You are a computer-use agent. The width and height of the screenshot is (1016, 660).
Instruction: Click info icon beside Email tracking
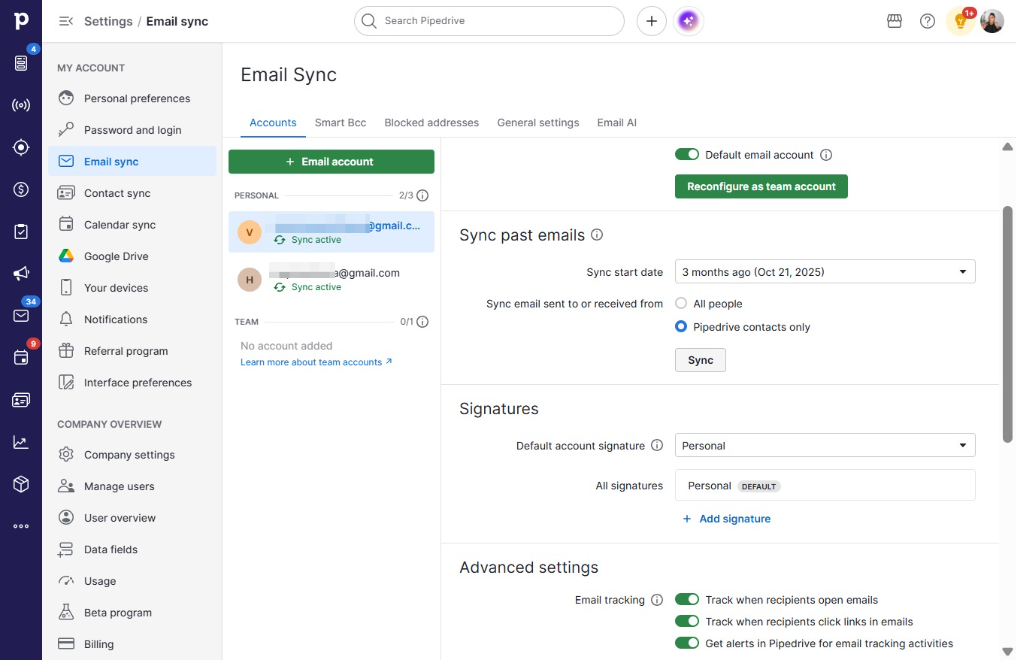tap(657, 600)
